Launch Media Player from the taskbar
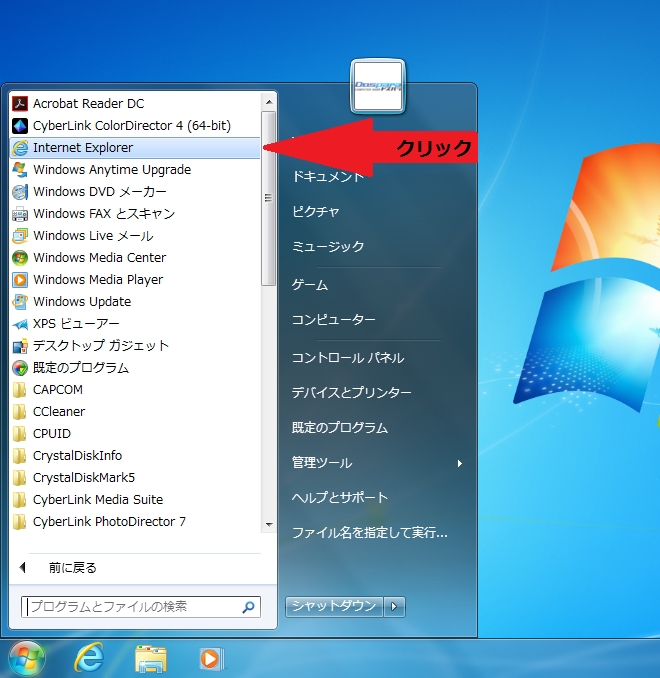Image resolution: width=660 pixels, height=678 pixels. [211, 659]
